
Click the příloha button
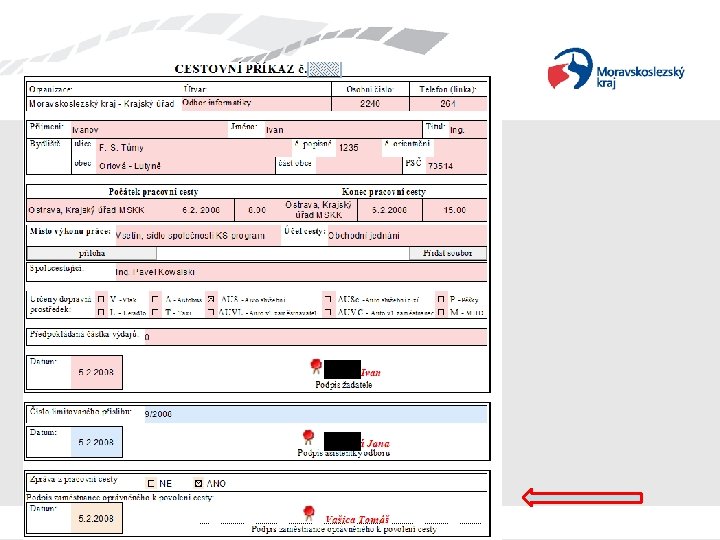(92, 253)
